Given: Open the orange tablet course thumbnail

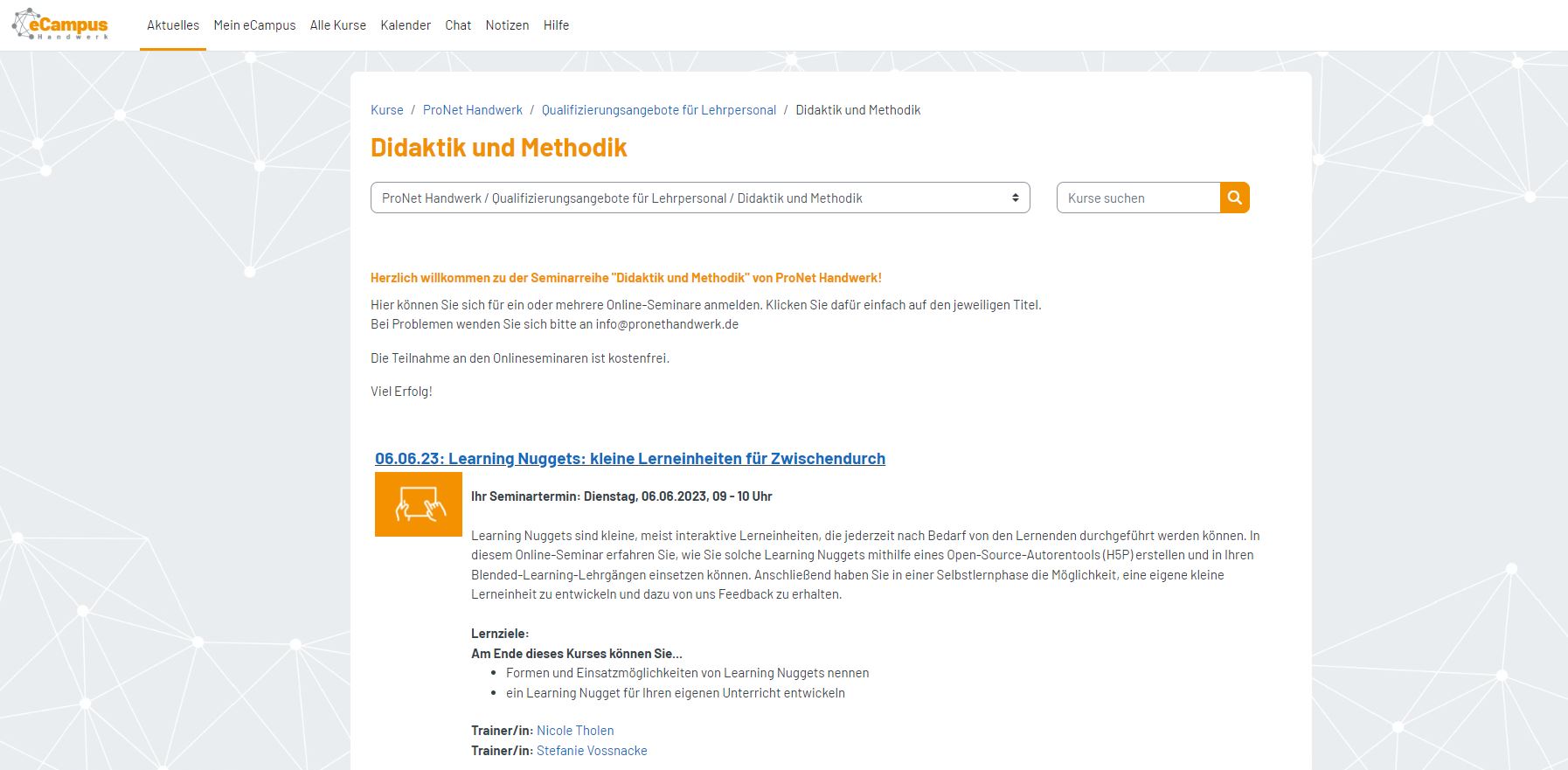Looking at the screenshot, I should [419, 504].
